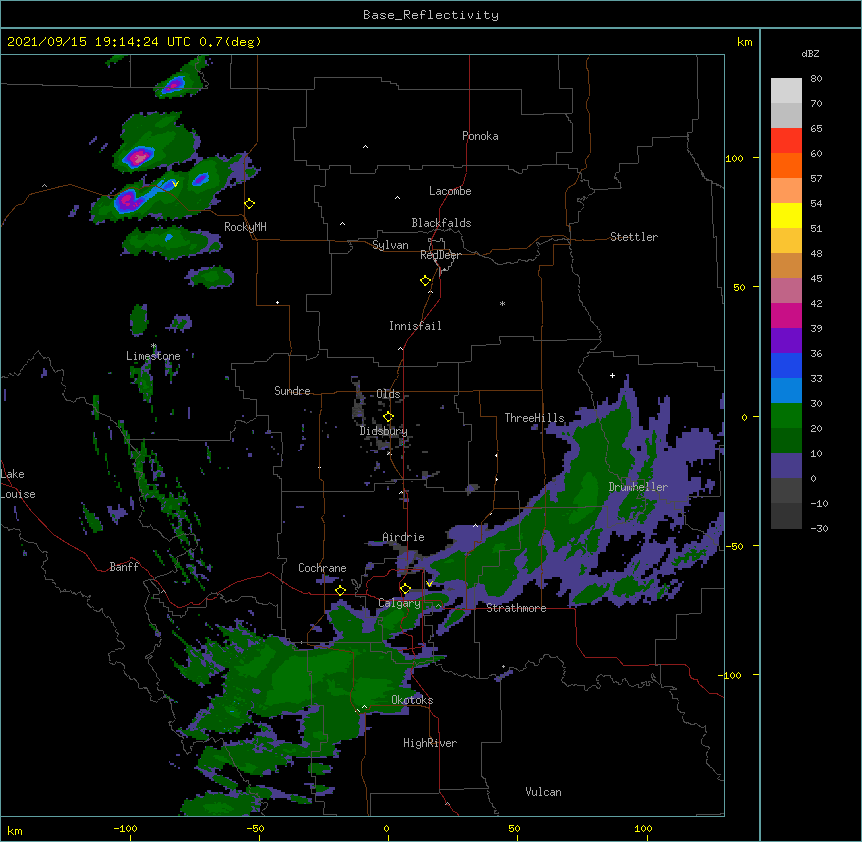The width and height of the screenshot is (862, 842).
Task: Click the Innisfail city label
Action: [415, 326]
